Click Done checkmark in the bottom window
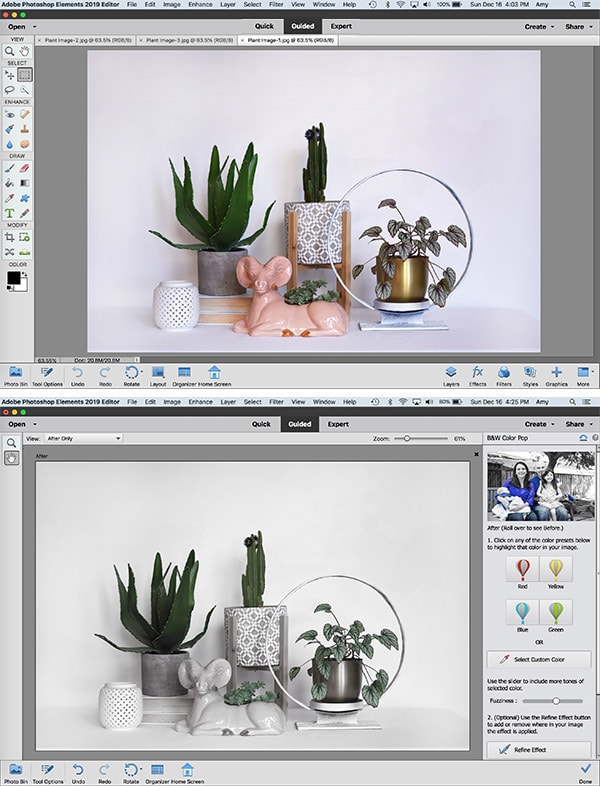 [585, 771]
